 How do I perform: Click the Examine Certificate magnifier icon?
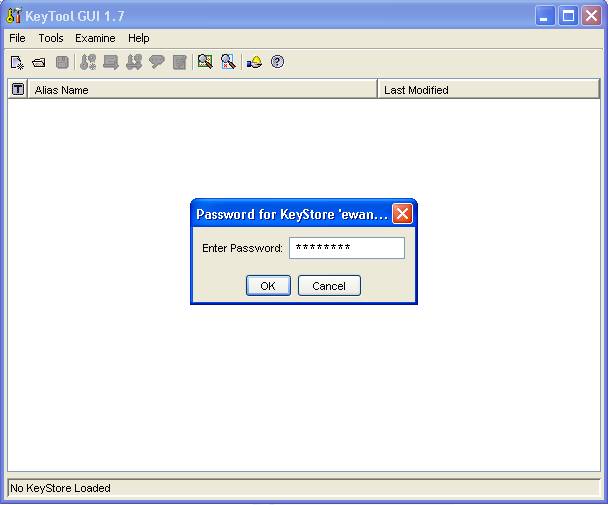(x=205, y=62)
